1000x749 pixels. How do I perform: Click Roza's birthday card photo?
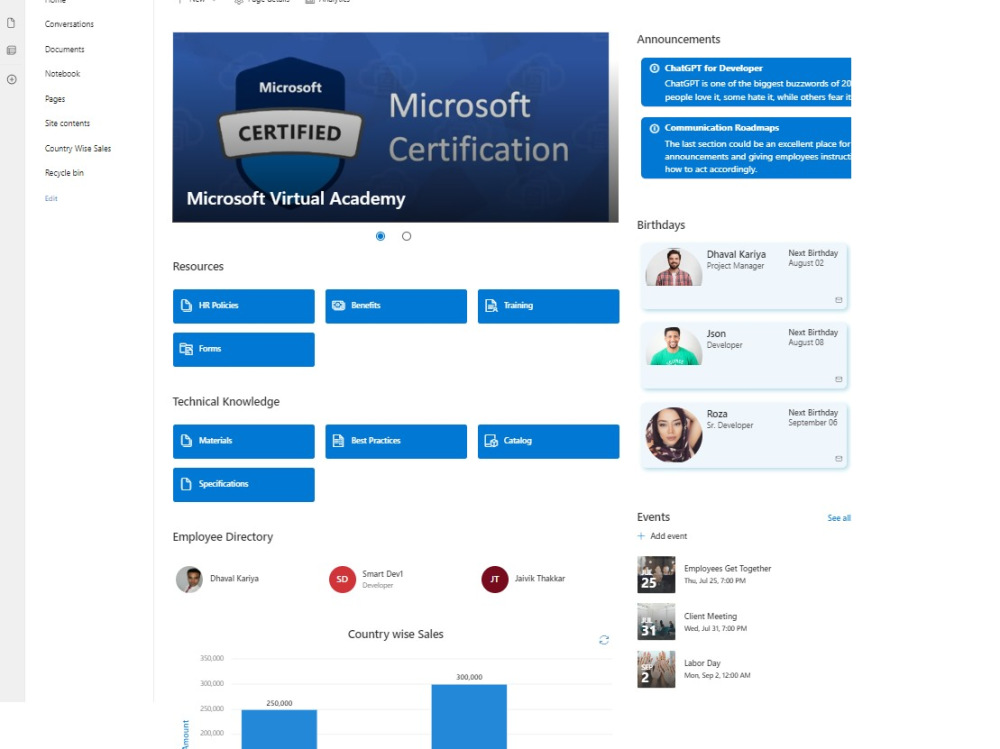tap(673, 435)
